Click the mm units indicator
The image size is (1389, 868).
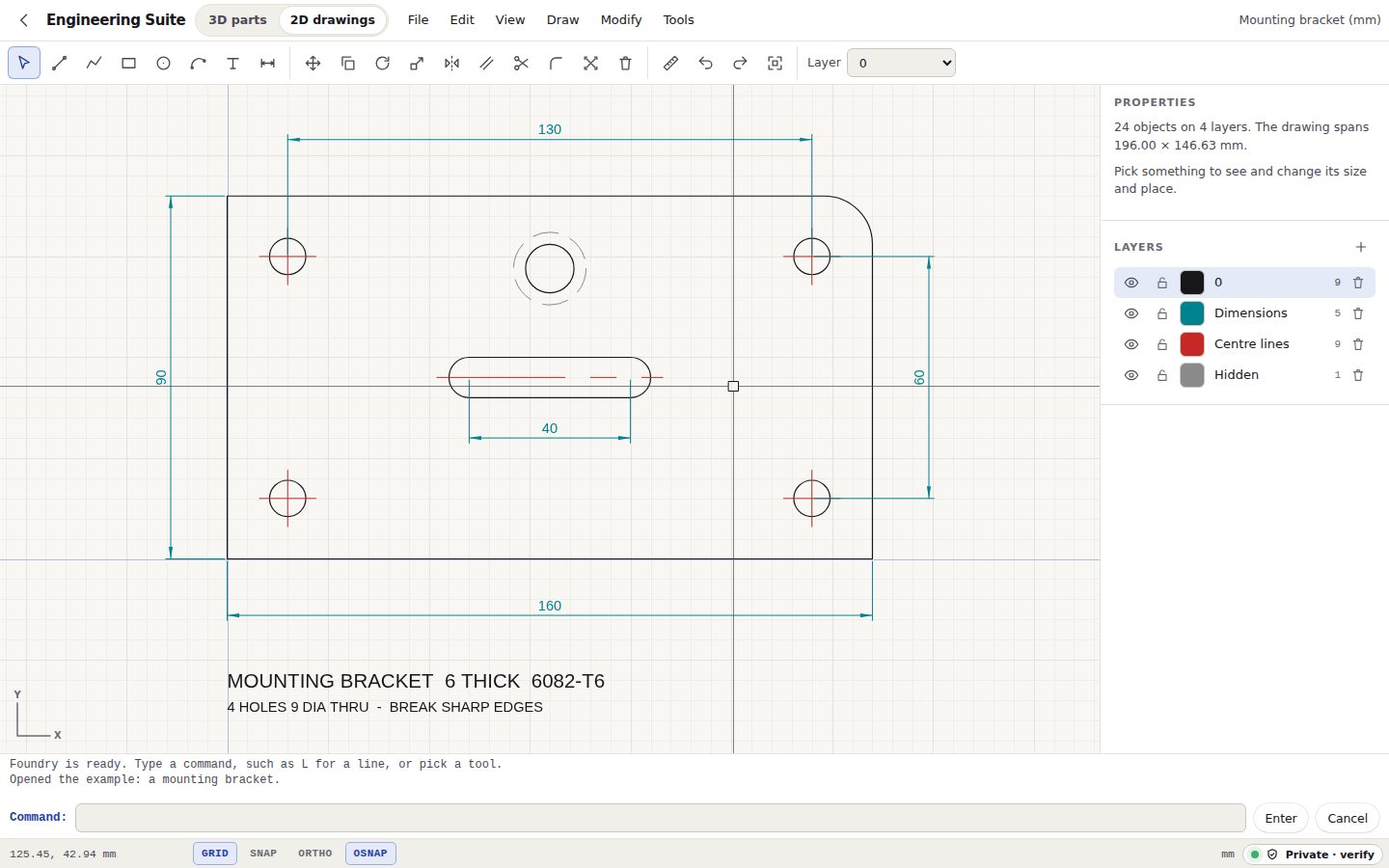pos(1227,854)
